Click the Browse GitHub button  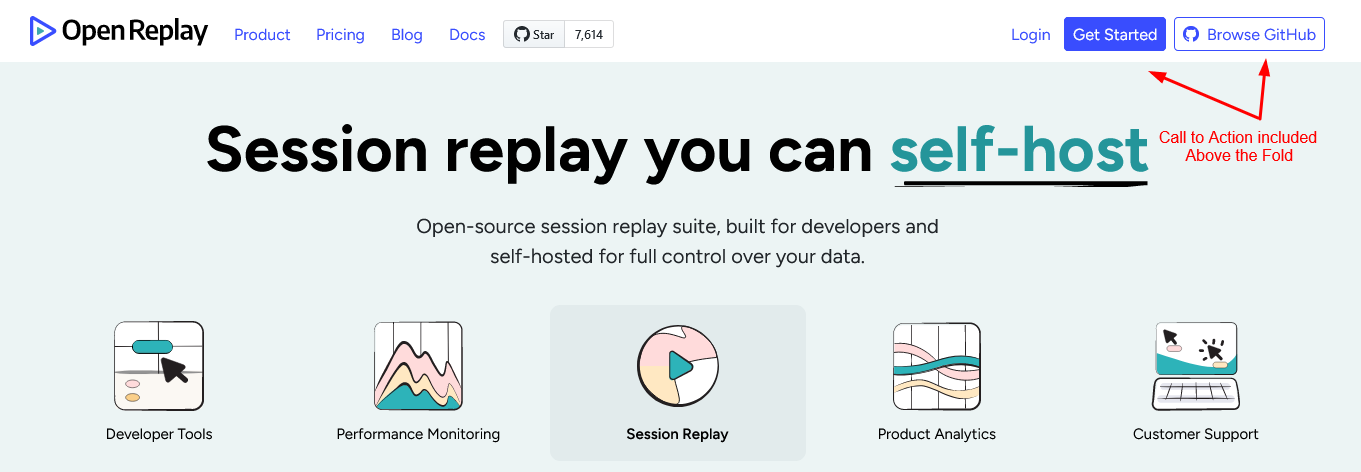click(x=1249, y=34)
